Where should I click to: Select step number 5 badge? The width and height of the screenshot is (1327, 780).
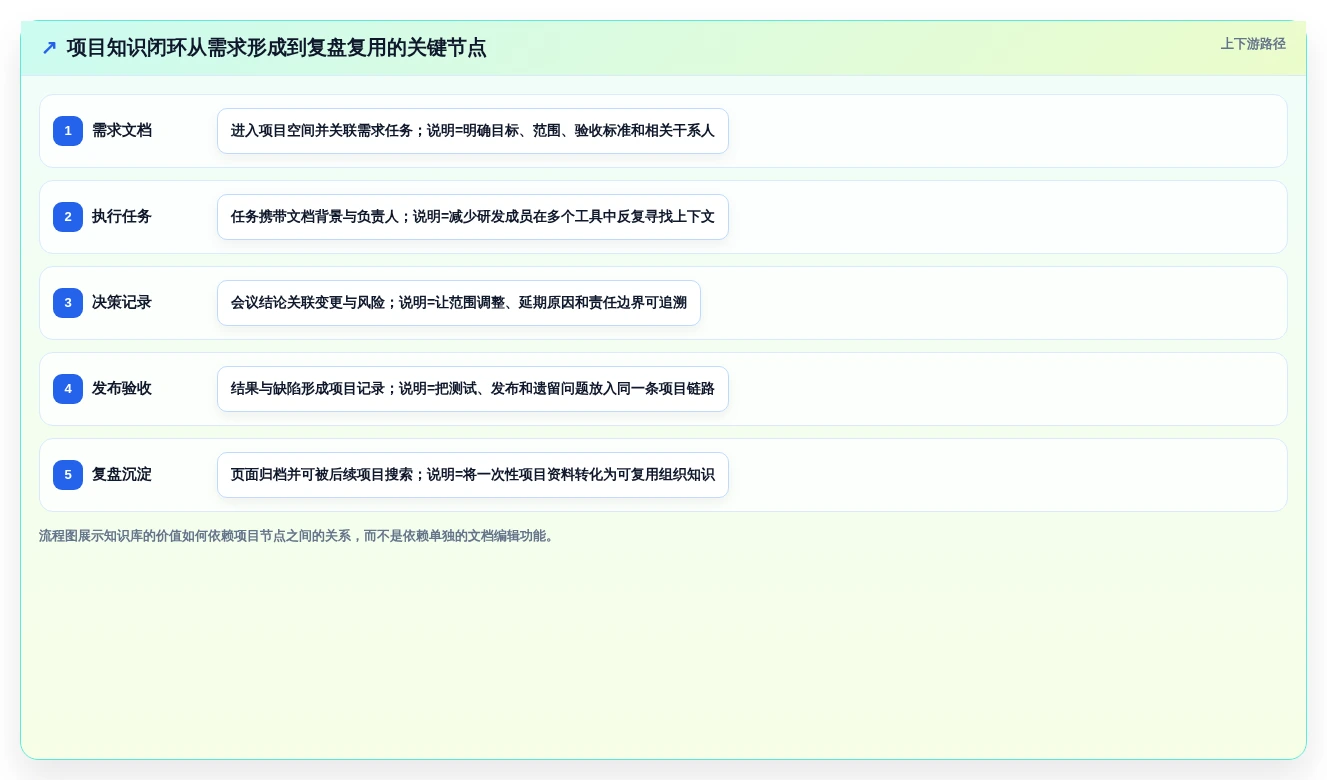point(68,475)
